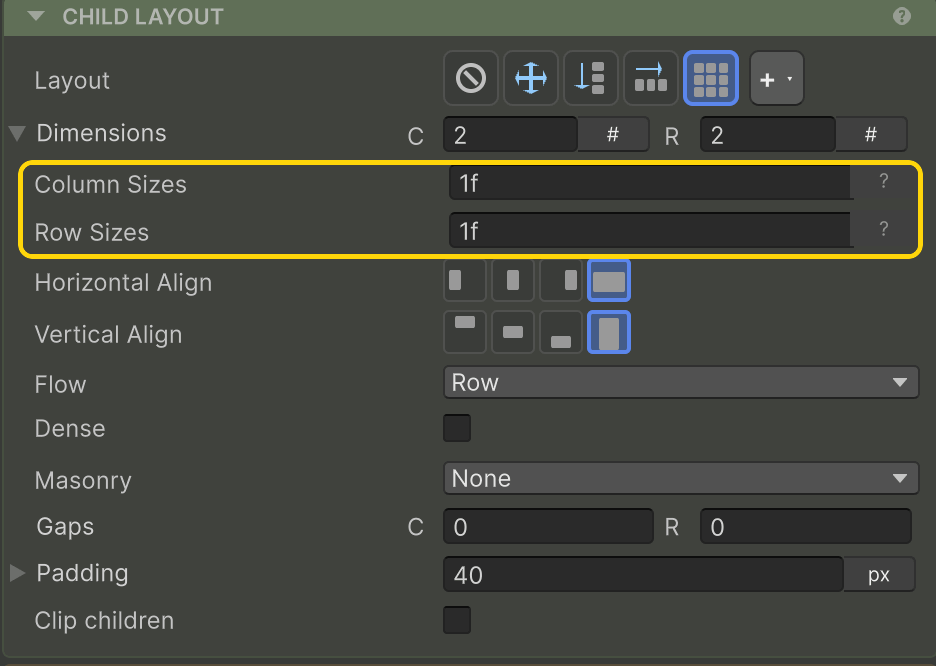This screenshot has width=936, height=666.
Task: Click the Horizontal Align label
Action: point(124,283)
